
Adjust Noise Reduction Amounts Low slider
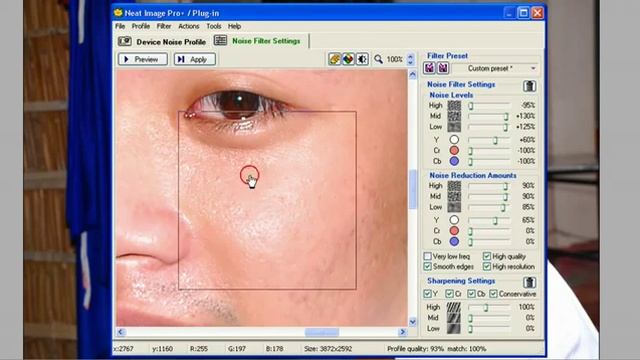click(x=489, y=208)
